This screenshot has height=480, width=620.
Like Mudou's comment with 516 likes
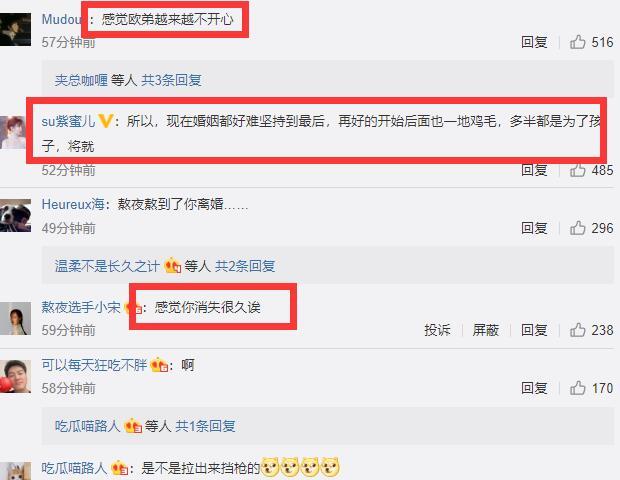(577, 42)
